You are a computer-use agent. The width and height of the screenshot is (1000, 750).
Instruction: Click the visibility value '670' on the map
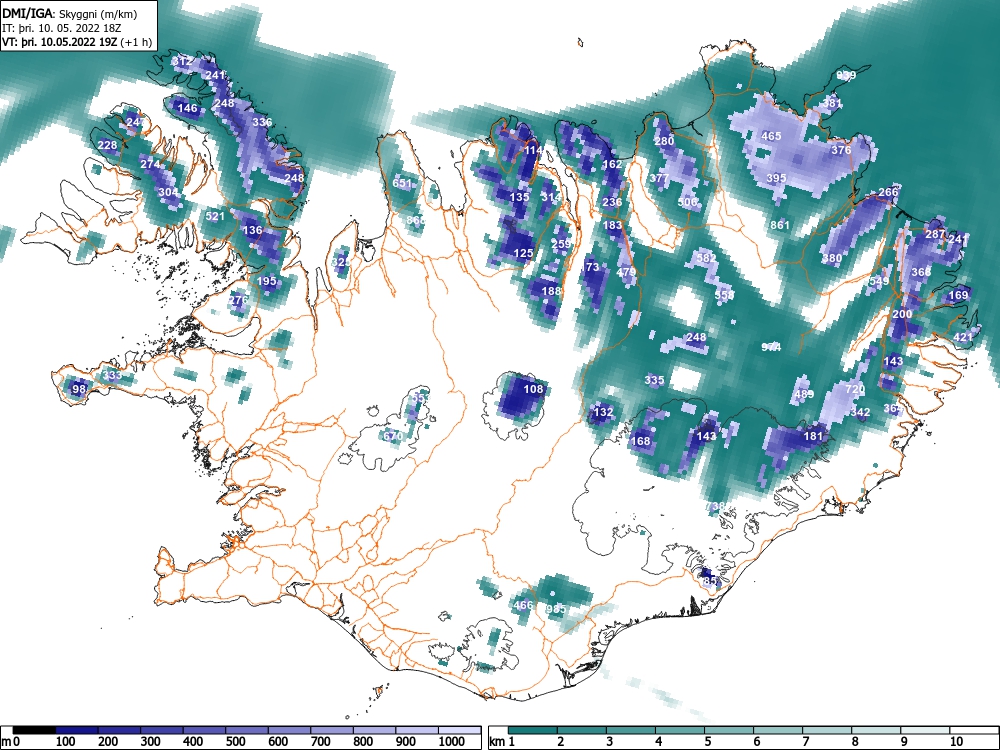pyautogui.click(x=392, y=436)
